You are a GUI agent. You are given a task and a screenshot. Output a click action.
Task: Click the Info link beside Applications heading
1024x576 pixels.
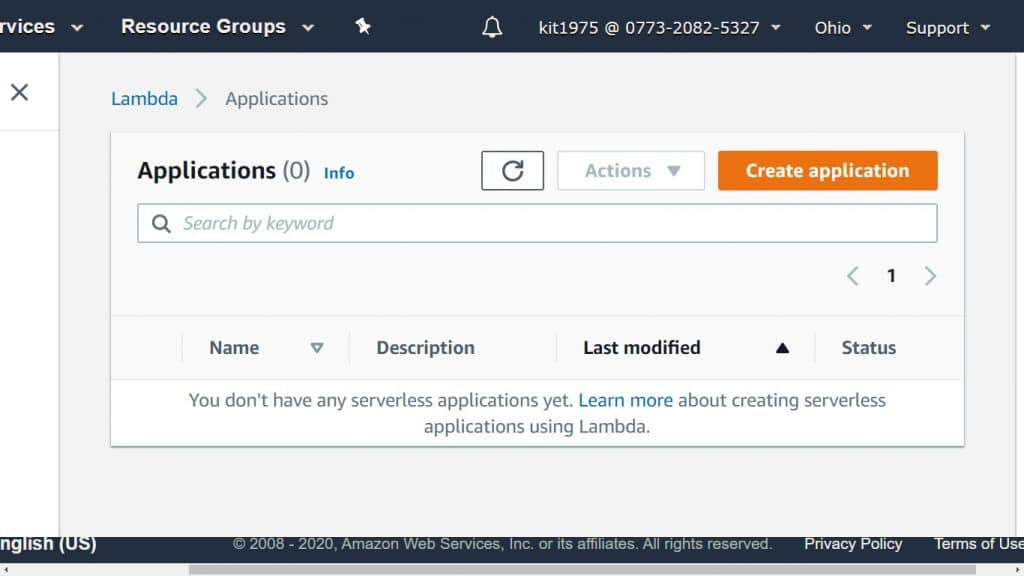click(338, 173)
